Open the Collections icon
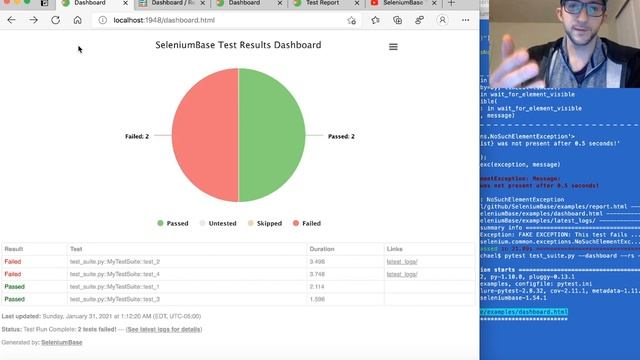 coord(398,20)
